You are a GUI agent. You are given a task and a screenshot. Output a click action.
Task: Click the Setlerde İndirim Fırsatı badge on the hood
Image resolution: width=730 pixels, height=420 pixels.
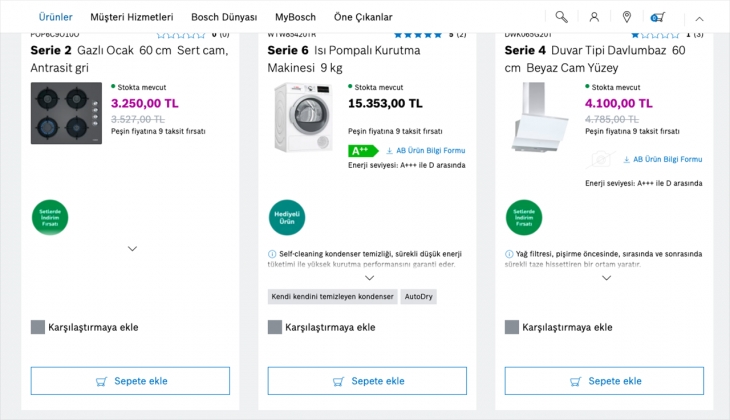(524, 217)
